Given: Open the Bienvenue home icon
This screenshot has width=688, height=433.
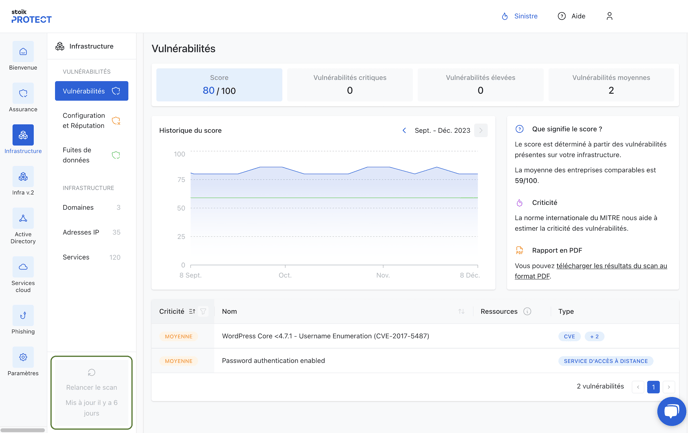Looking at the screenshot, I should tap(23, 52).
